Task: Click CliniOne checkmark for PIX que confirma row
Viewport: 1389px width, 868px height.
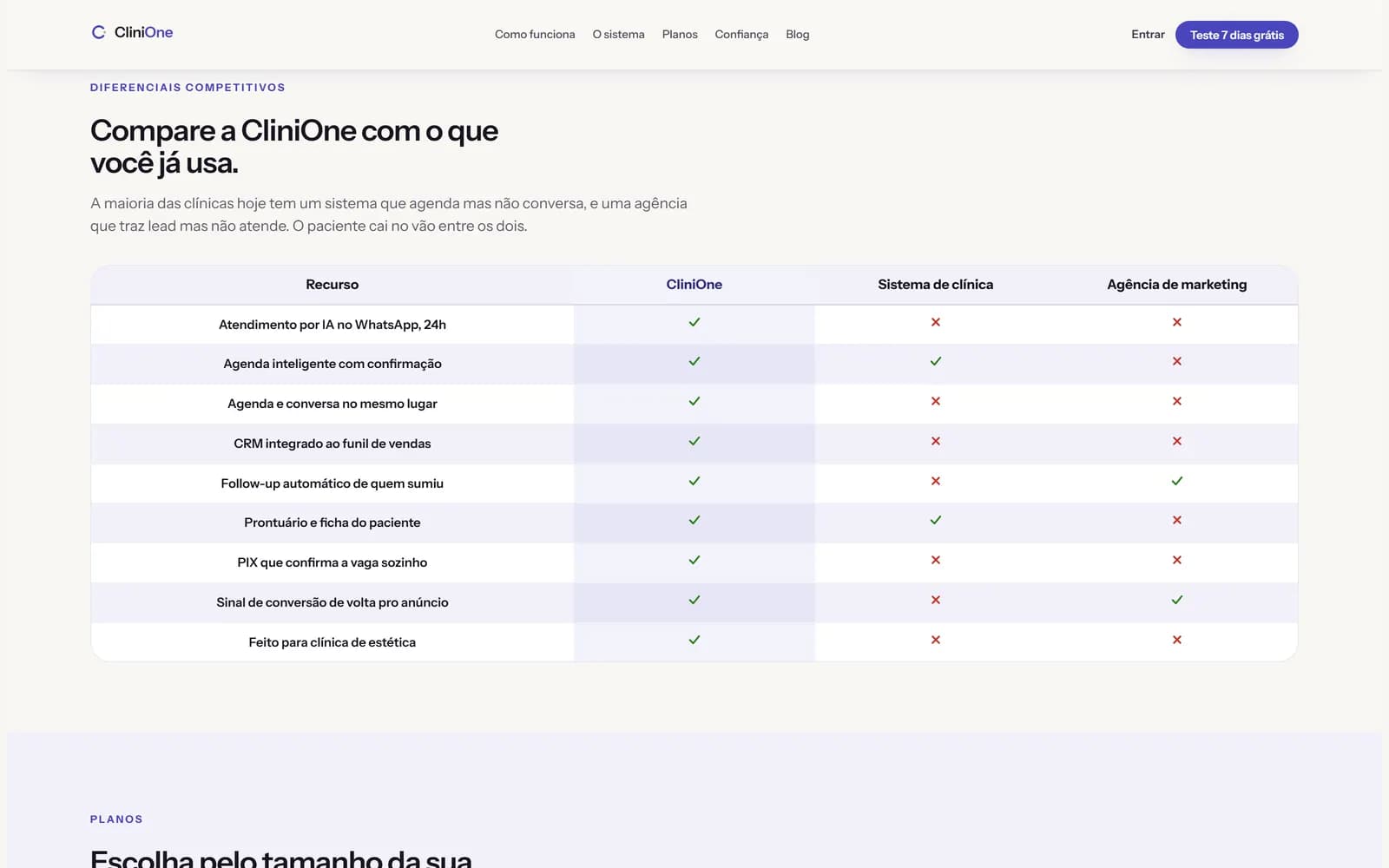Action: (694, 560)
